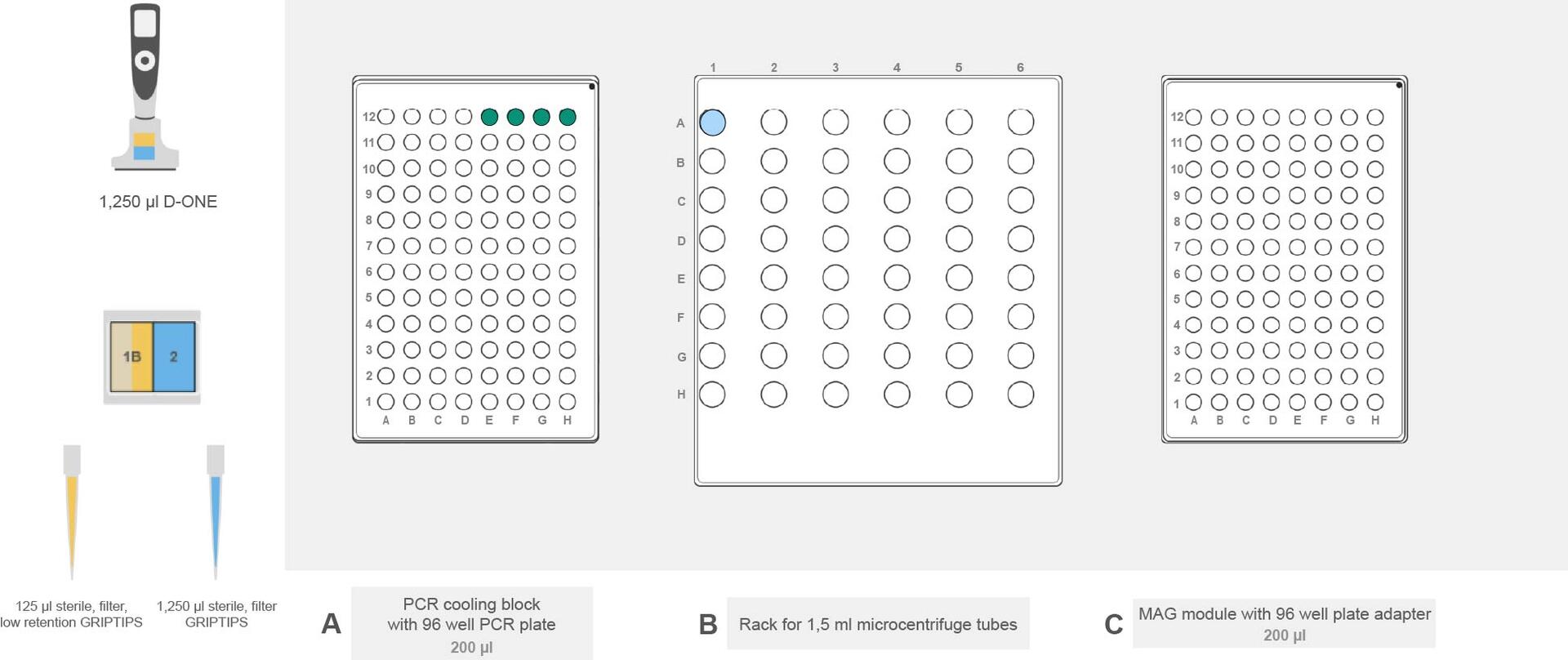Click deck position letter A

(331, 624)
